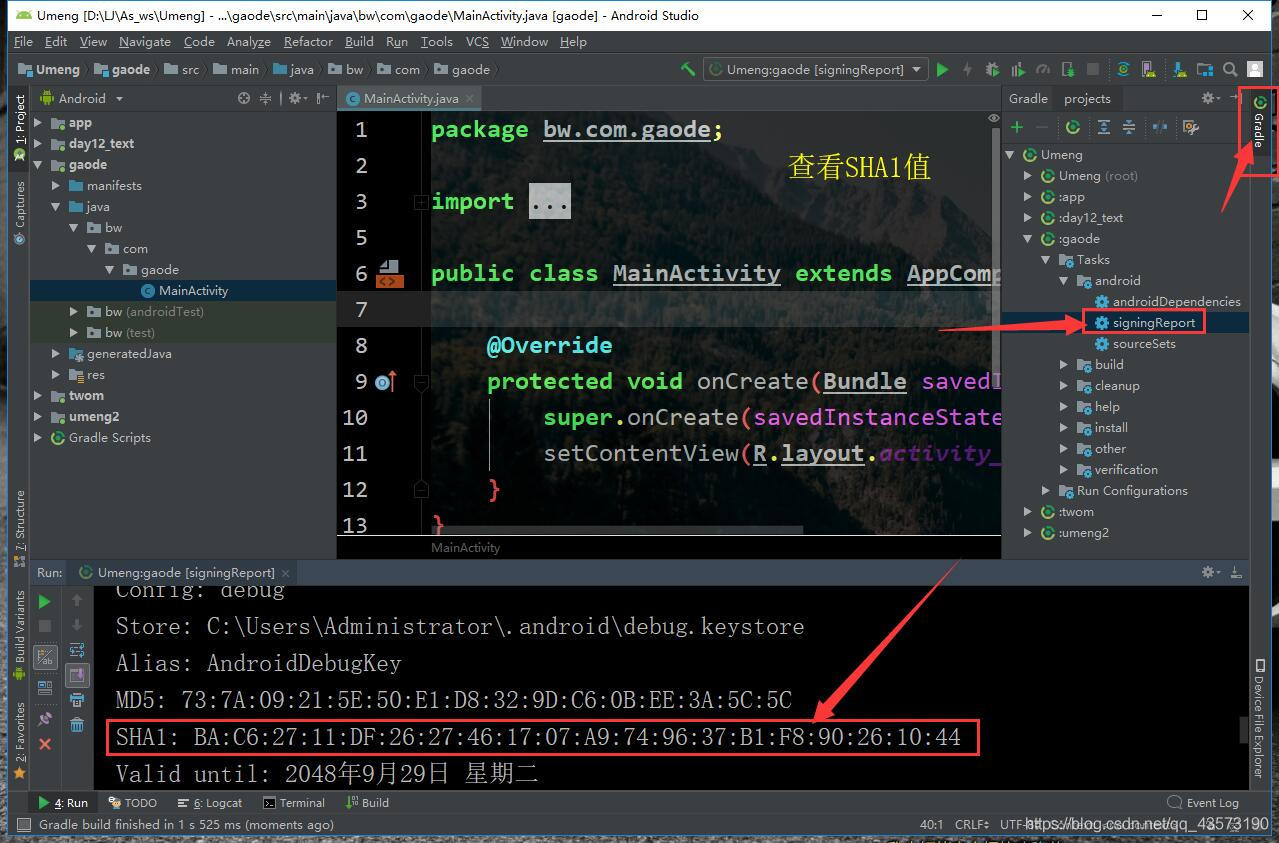Viewport: 1279px width, 843px height.
Task: Click the gray Stop icon in main toolbar
Action: (1093, 69)
